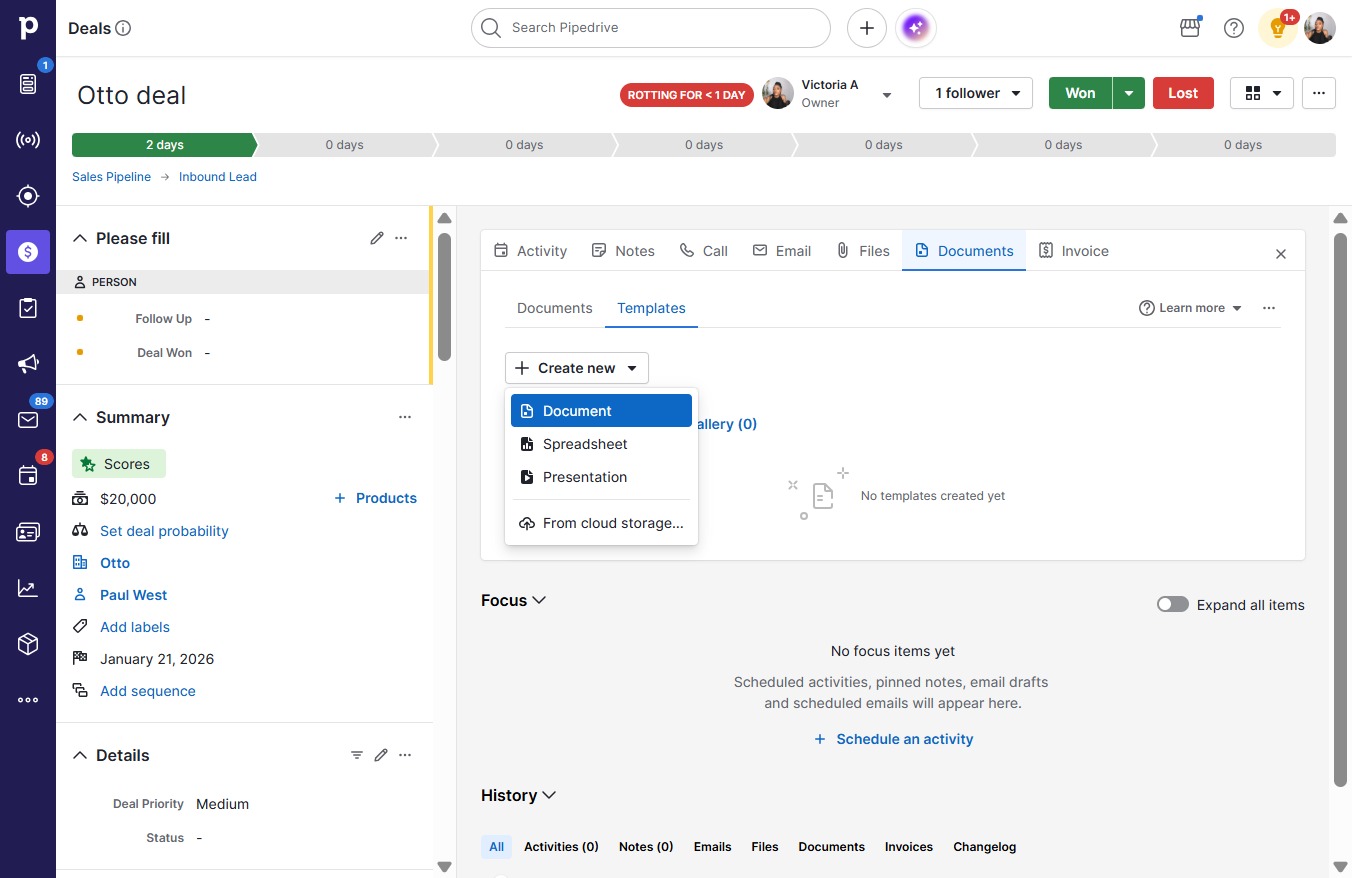This screenshot has width=1352, height=878.
Task: Edit the Details section fields
Action: click(x=381, y=755)
